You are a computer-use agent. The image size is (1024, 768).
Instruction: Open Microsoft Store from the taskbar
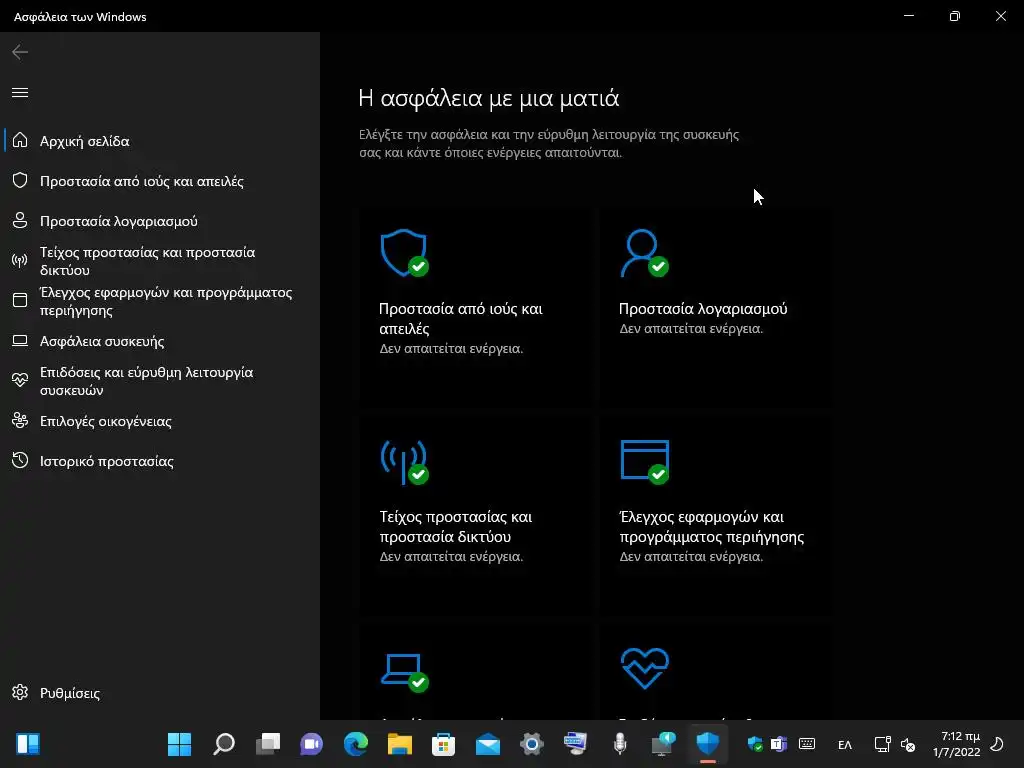point(443,744)
